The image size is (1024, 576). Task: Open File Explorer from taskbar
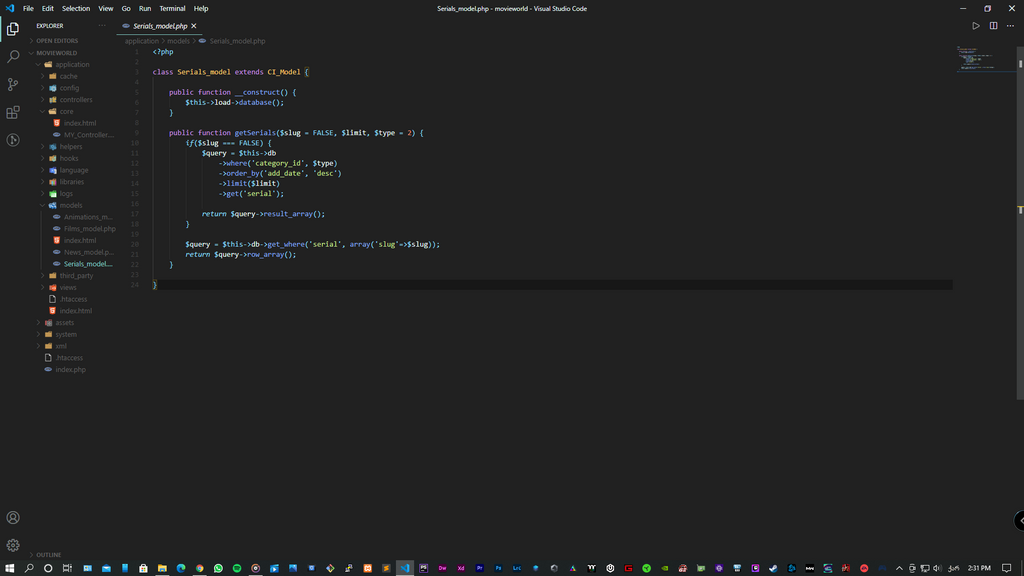click(x=162, y=568)
